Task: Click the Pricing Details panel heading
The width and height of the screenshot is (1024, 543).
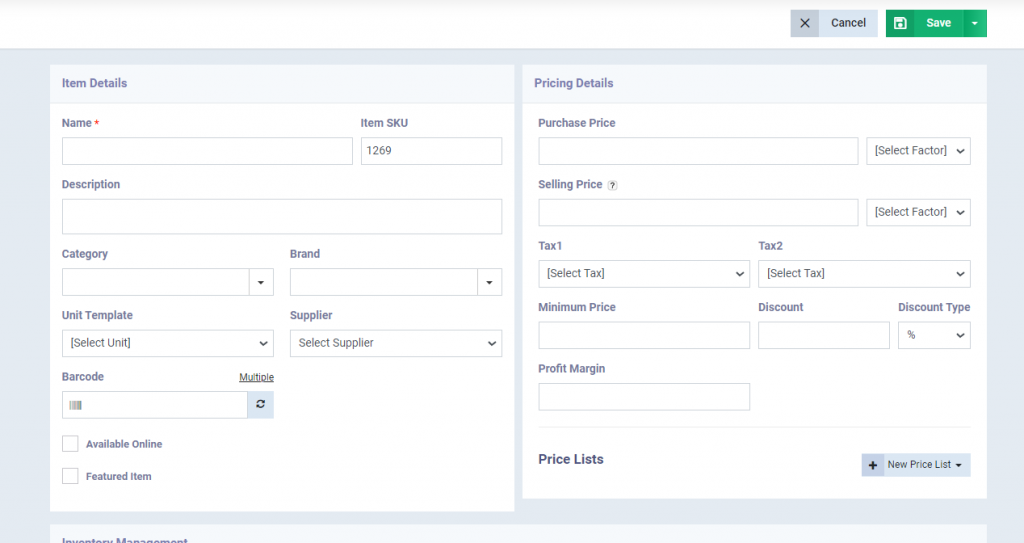Action: pyautogui.click(x=573, y=83)
